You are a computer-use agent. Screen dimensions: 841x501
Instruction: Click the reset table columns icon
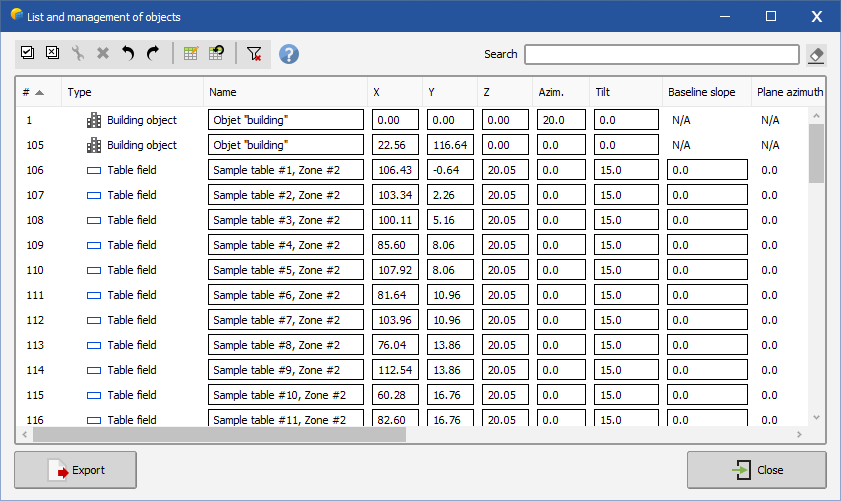click(x=216, y=54)
